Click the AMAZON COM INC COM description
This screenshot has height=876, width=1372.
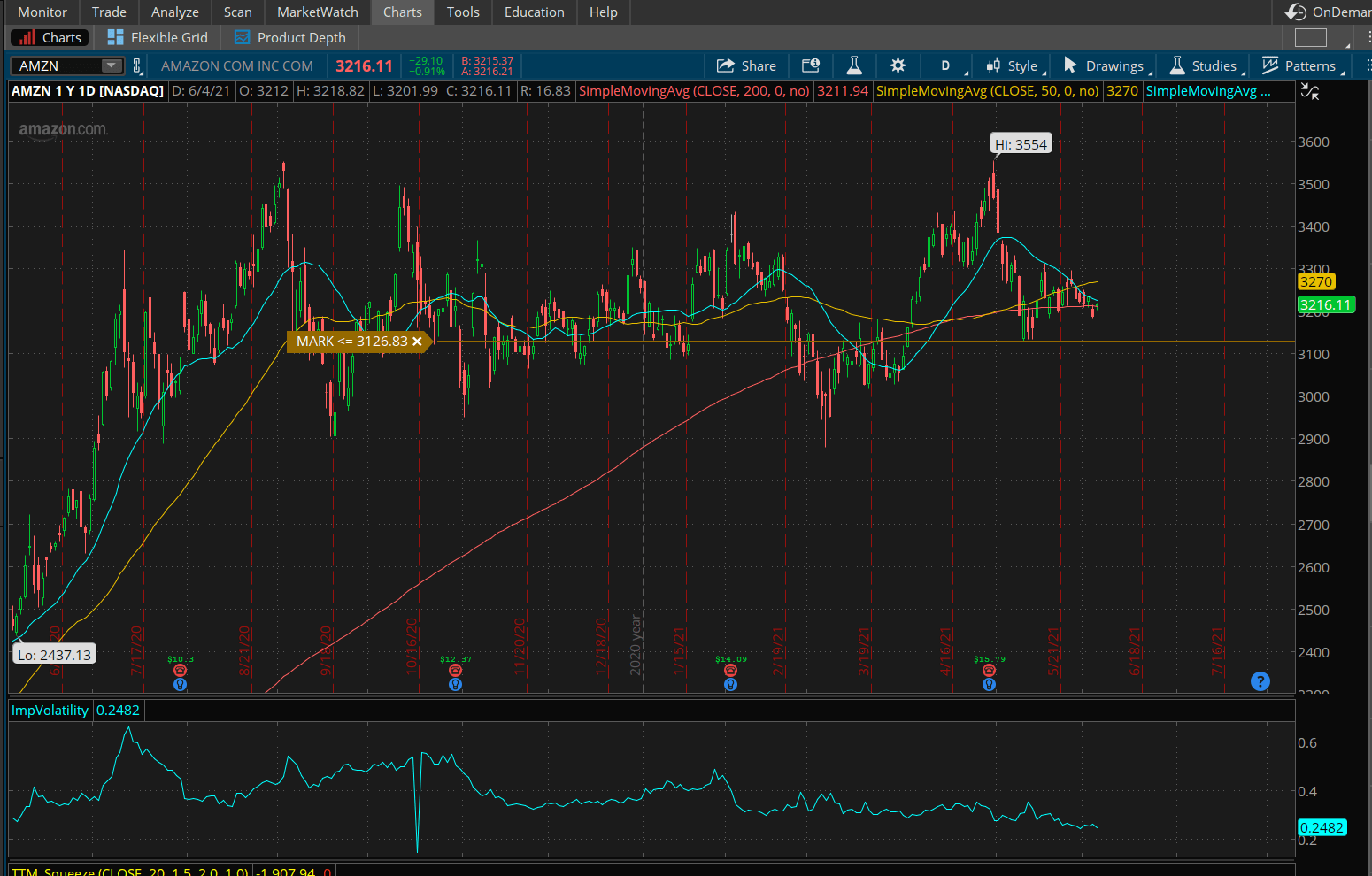click(x=237, y=66)
